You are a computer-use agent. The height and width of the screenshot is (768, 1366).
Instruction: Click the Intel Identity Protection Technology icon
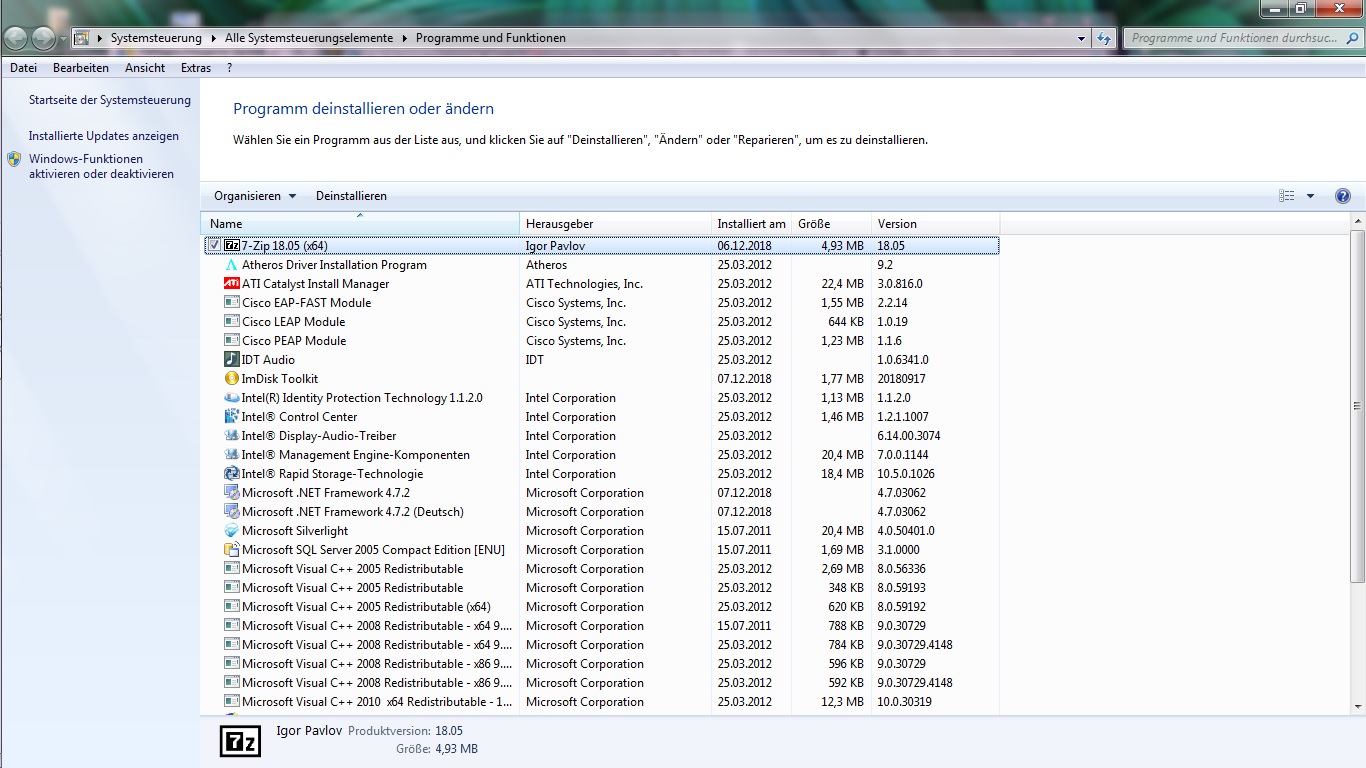coord(232,398)
